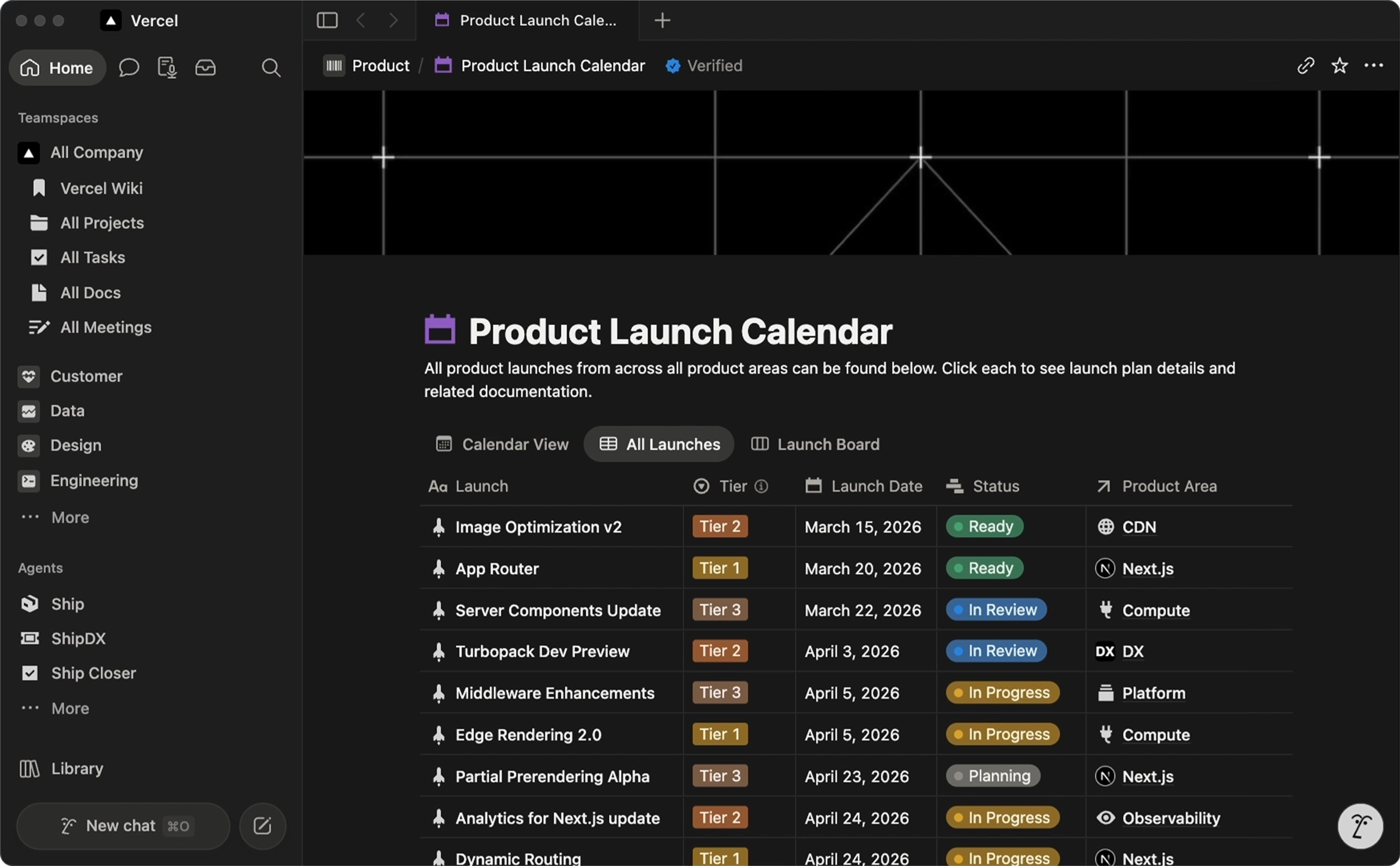
Task: Click the compose new page icon
Action: pos(262,826)
